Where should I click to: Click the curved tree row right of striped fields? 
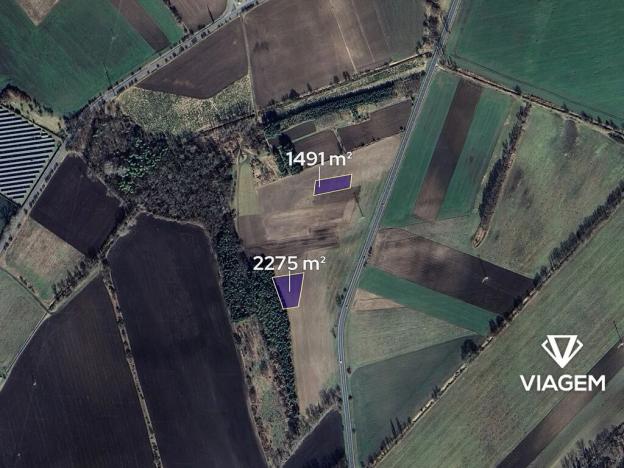(x=501, y=173)
